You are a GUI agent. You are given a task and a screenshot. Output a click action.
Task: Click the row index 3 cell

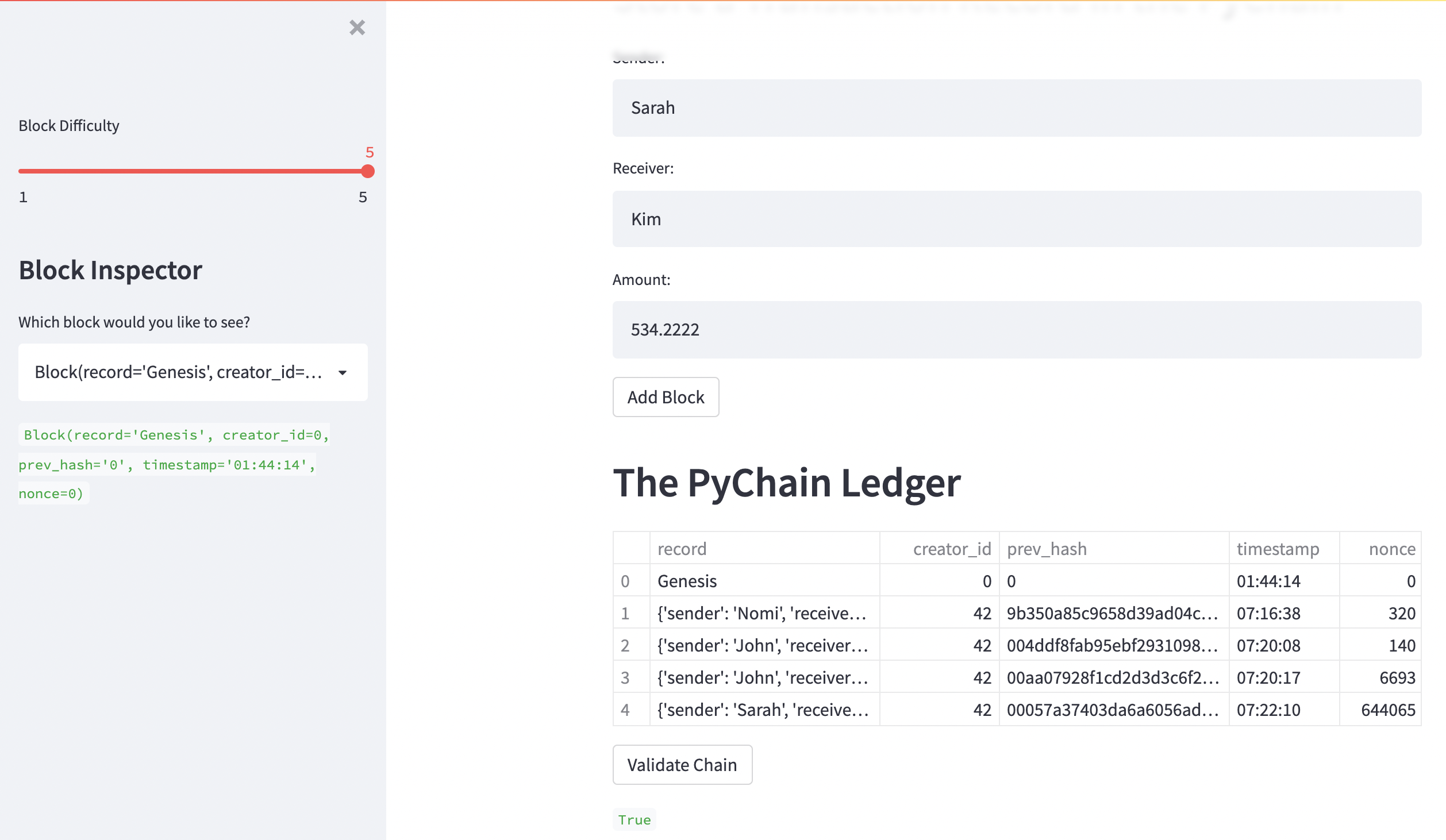point(631,677)
